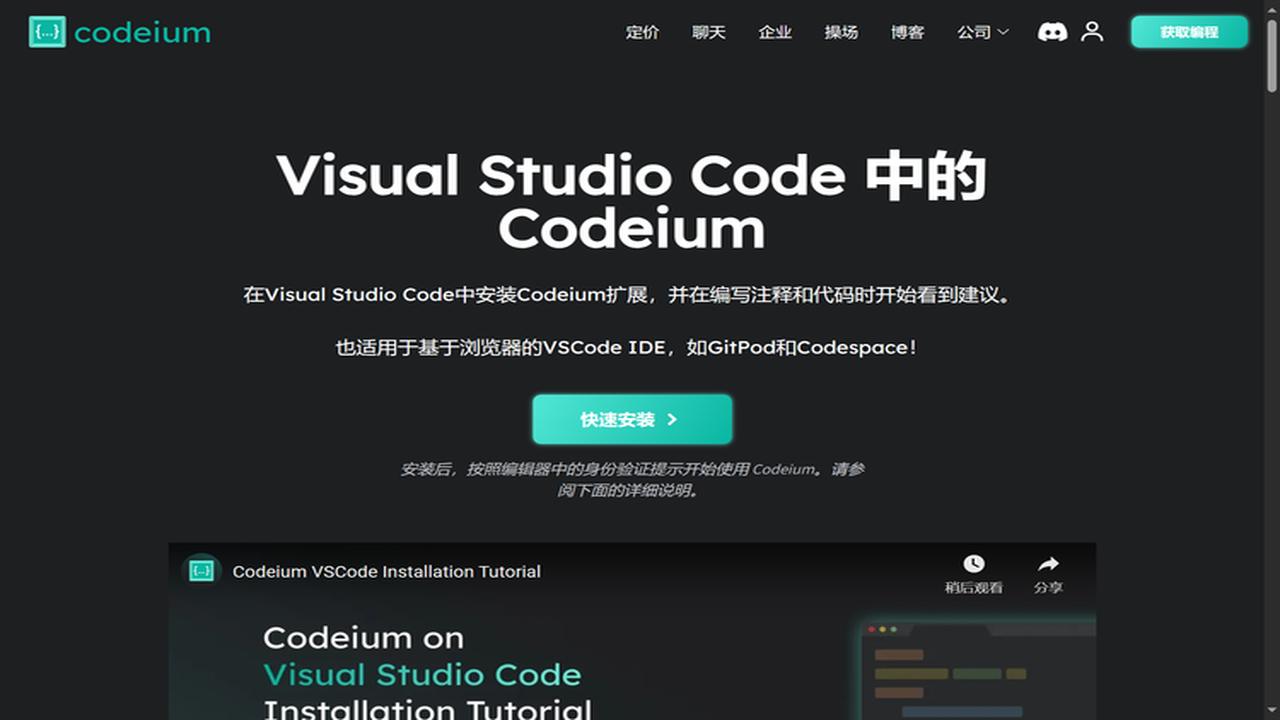Open the 聊天 chat menu item
Image resolution: width=1280 pixels, height=720 pixels.
[708, 32]
